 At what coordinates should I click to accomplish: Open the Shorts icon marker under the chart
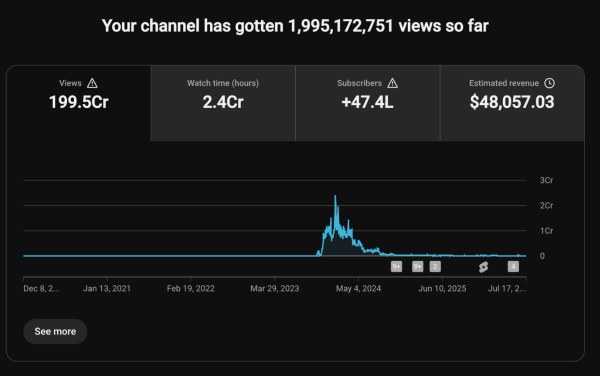[484, 267]
